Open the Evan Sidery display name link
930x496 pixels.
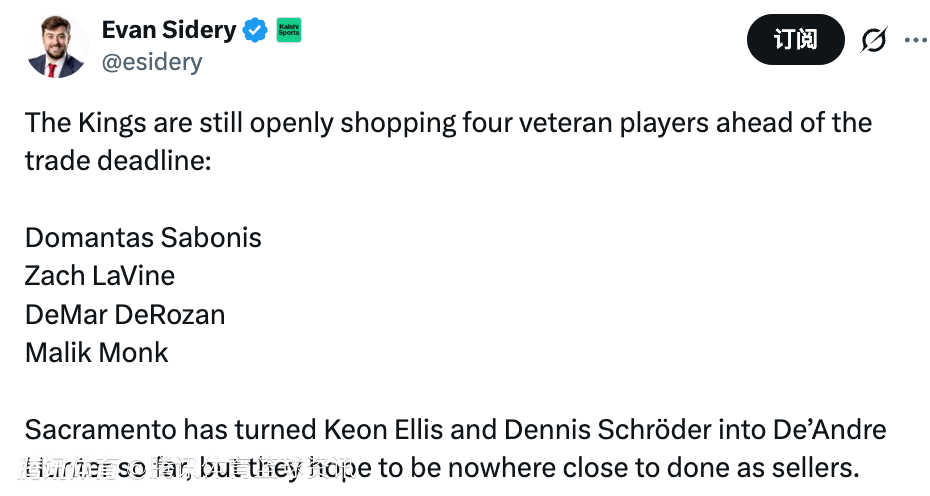(168, 31)
